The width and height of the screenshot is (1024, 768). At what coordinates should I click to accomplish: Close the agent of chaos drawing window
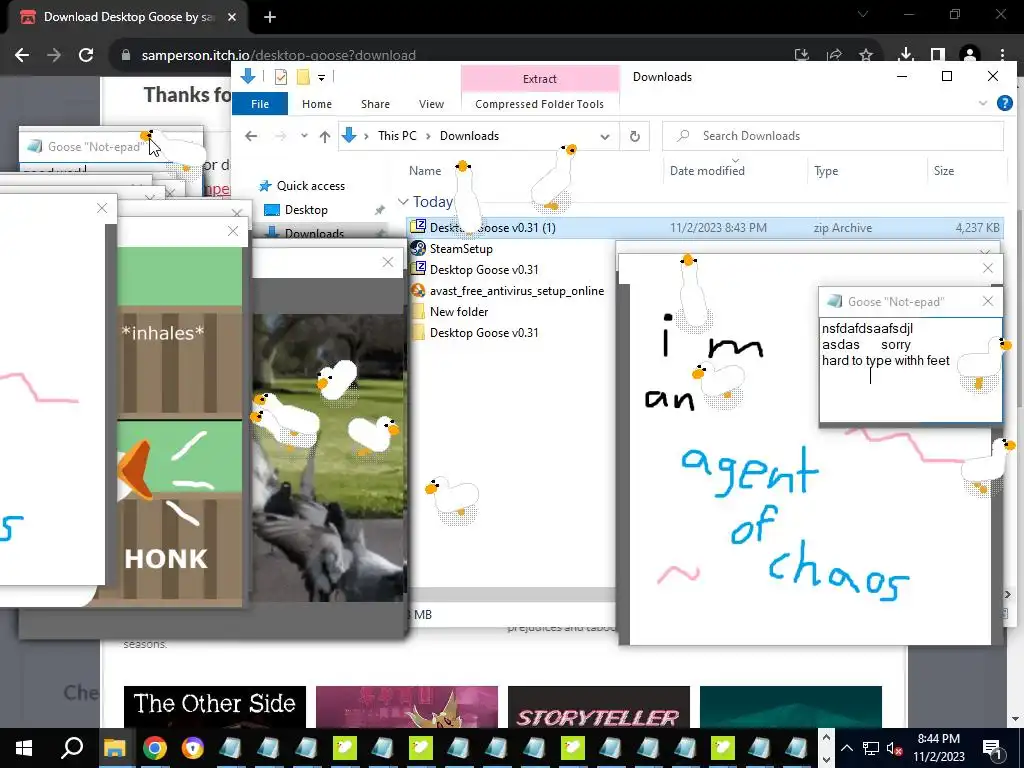coord(987,268)
